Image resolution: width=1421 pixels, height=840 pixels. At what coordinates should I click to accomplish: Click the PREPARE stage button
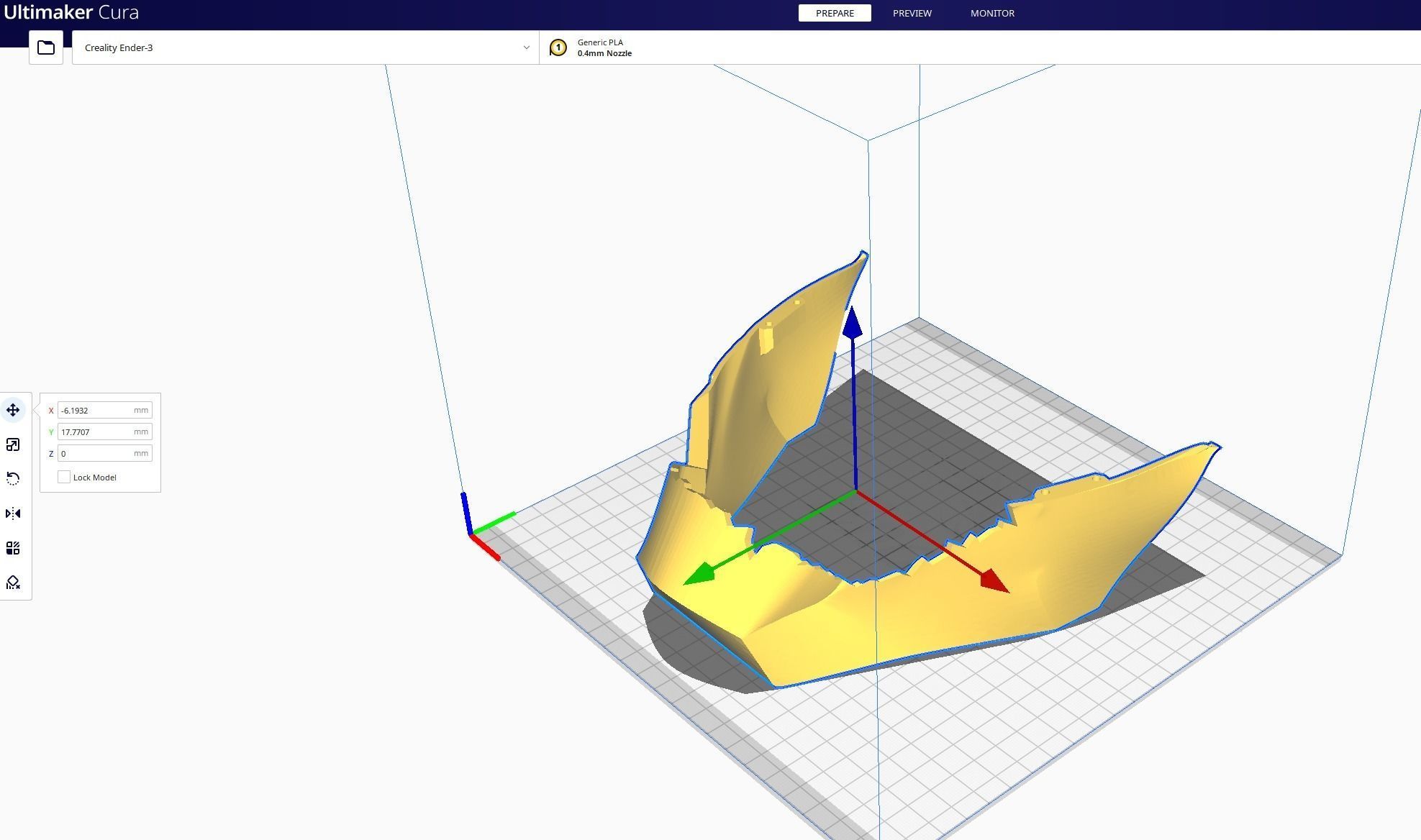pos(835,13)
